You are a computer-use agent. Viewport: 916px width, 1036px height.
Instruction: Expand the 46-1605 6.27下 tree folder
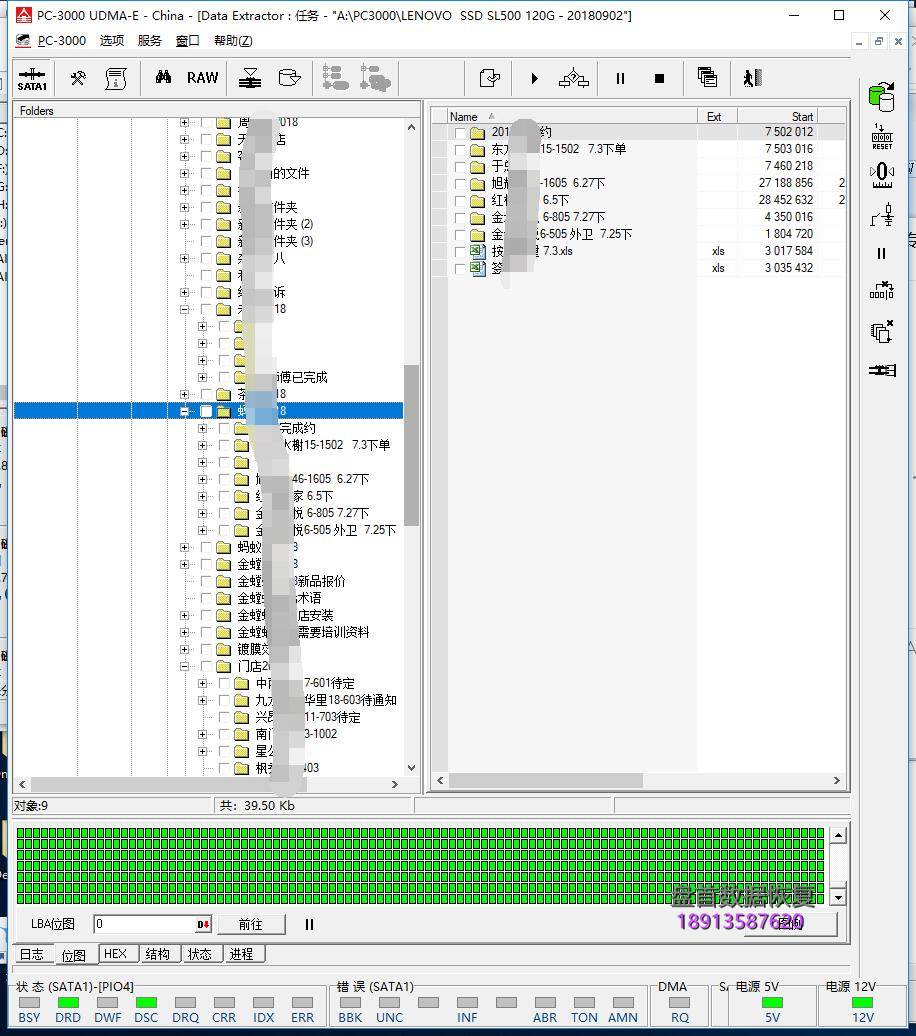(x=203, y=479)
